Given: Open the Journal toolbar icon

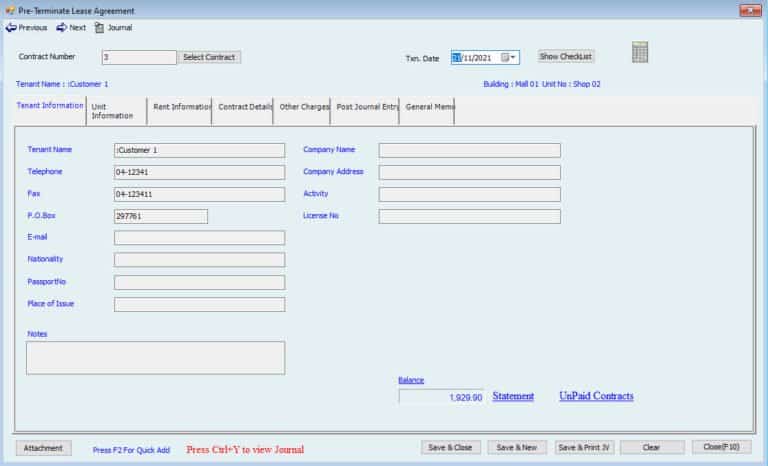Looking at the screenshot, I should [99, 27].
